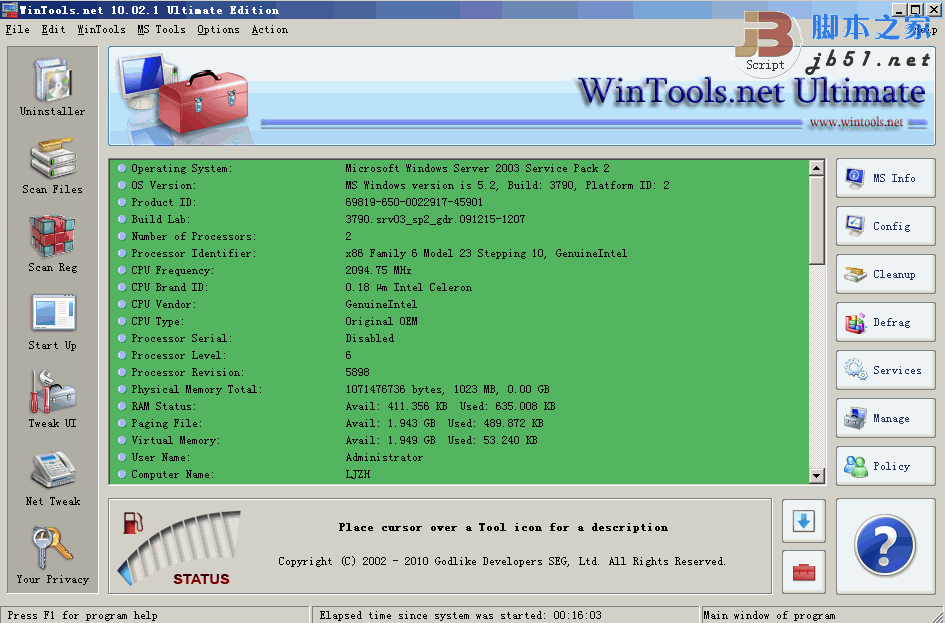Select the 'User Name:' row label
The width and height of the screenshot is (945, 623).
pos(160,457)
